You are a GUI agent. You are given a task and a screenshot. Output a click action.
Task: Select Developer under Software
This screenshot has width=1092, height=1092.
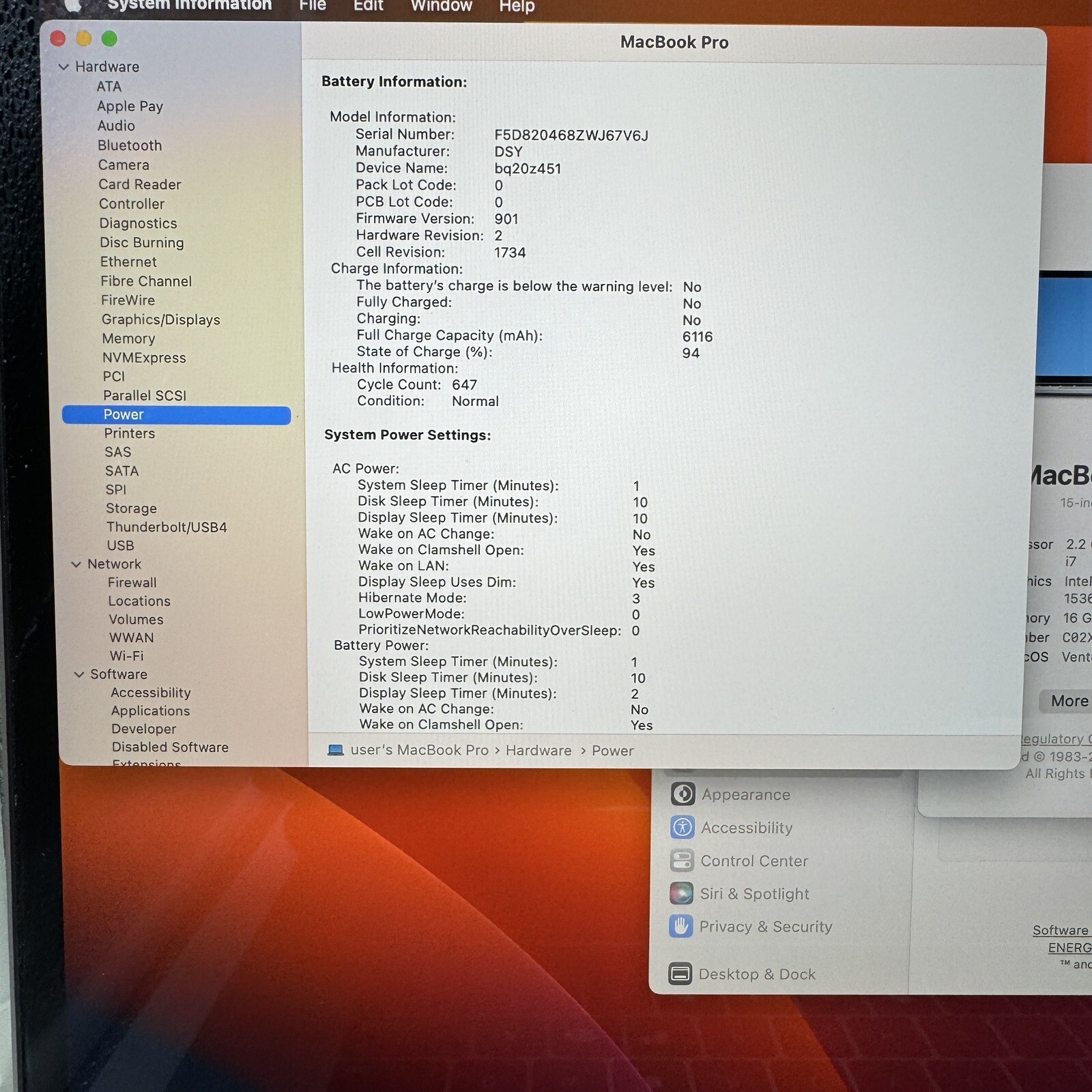tap(144, 729)
